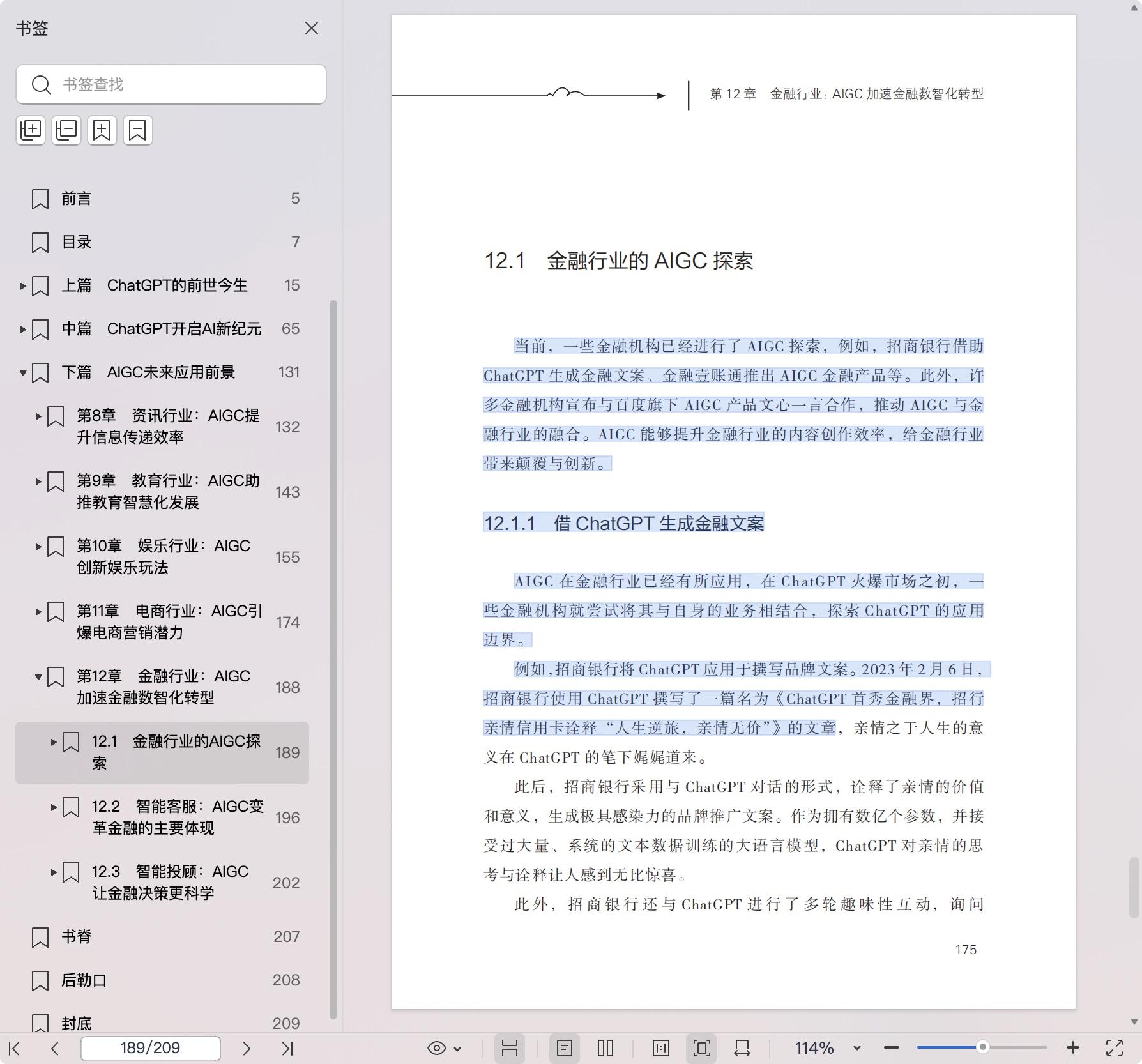The image size is (1142, 1064).
Task: Click the running header 第 12 章 金融行业
Action: click(846, 94)
